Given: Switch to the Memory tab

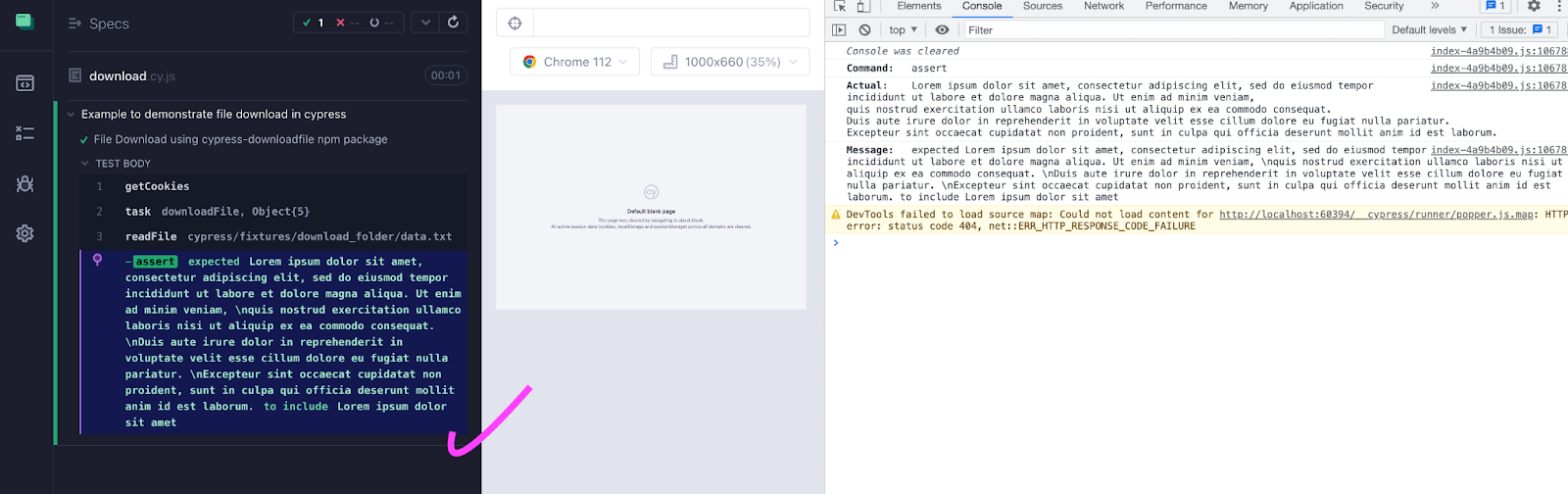Looking at the screenshot, I should click(1249, 6).
